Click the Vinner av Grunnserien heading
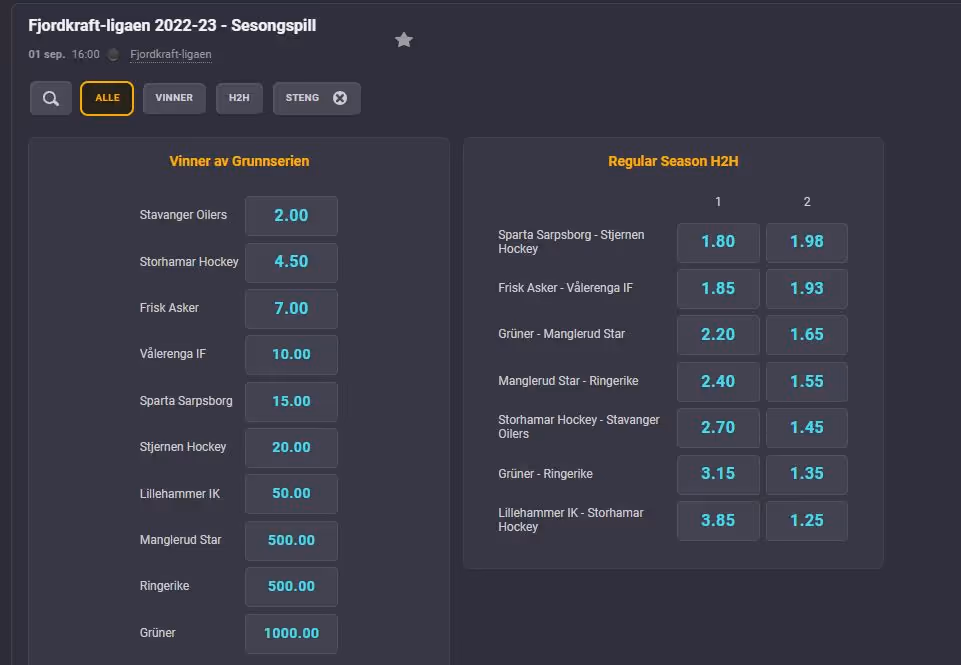 [239, 161]
